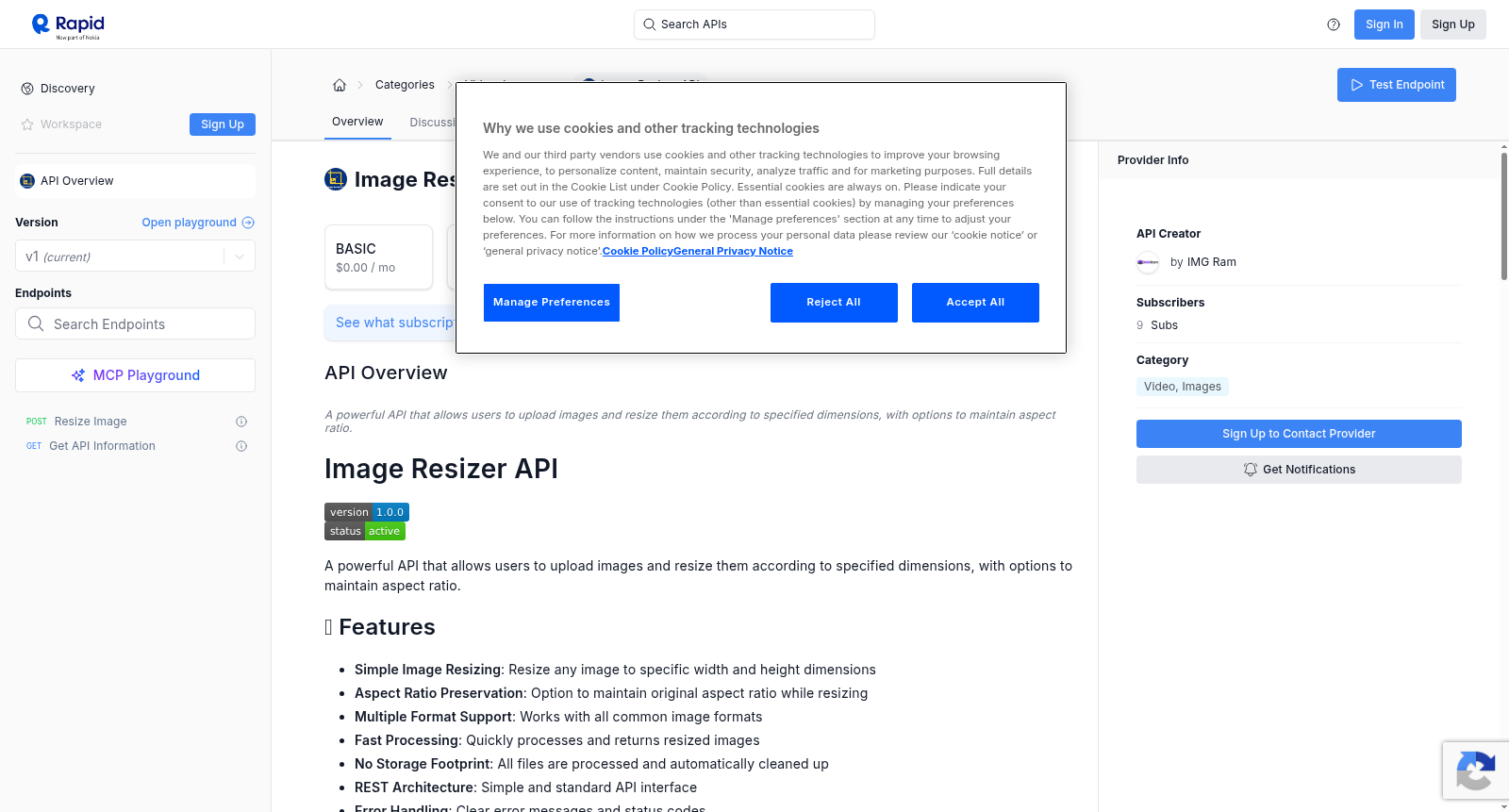Open the API Overview sidebar item
Image resolution: width=1509 pixels, height=812 pixels.
[x=135, y=181]
